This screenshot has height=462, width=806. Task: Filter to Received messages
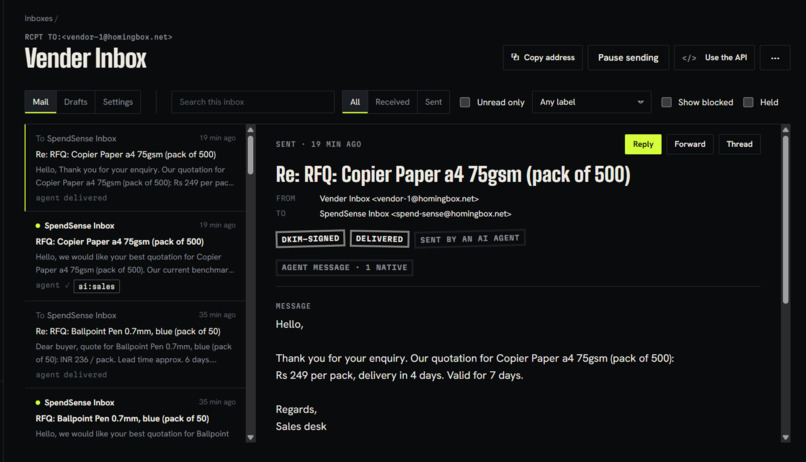click(x=392, y=102)
